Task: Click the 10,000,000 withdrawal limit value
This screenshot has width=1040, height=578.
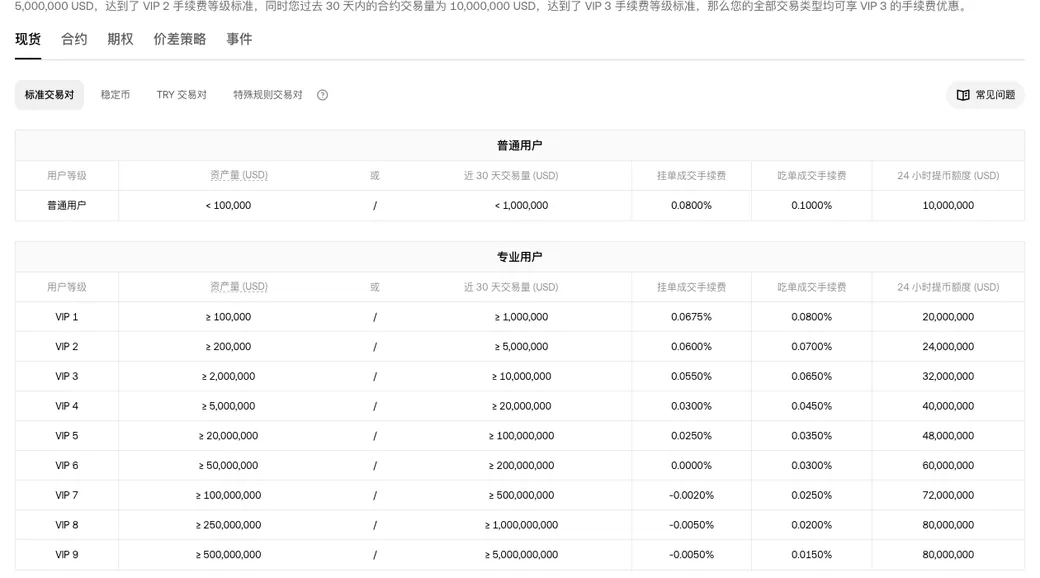Action: (x=948, y=206)
